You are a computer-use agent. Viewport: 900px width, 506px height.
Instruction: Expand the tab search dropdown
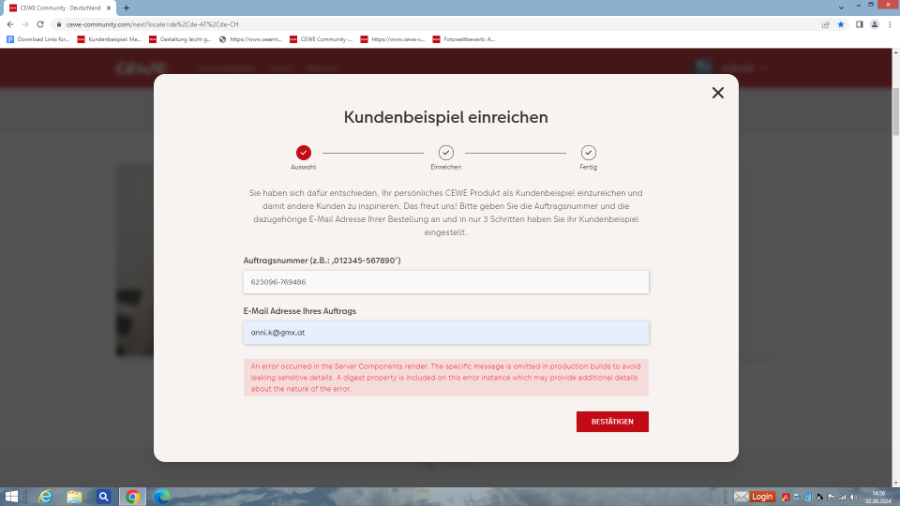[841, 8]
